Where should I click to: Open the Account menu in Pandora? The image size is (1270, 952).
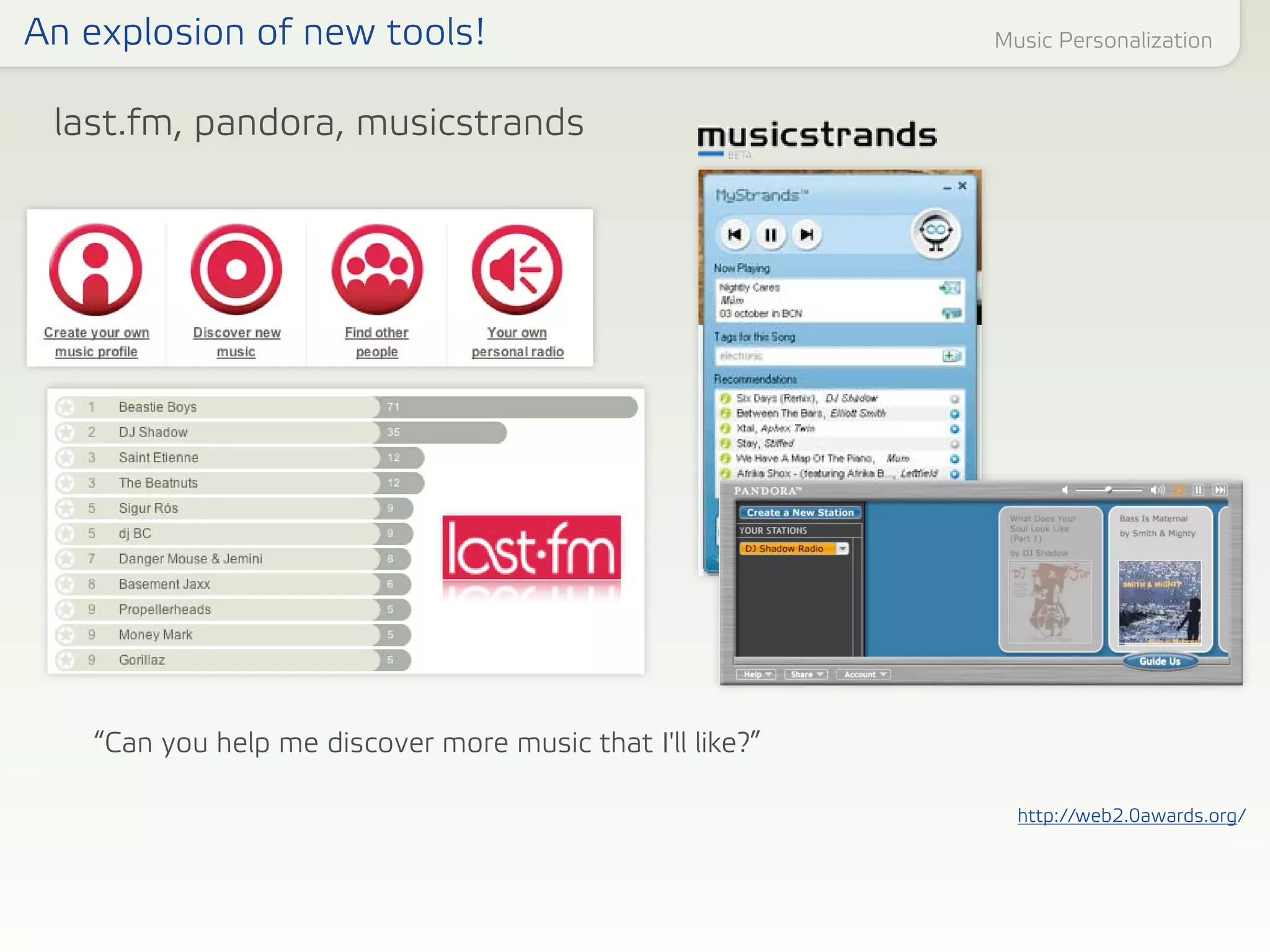(864, 674)
